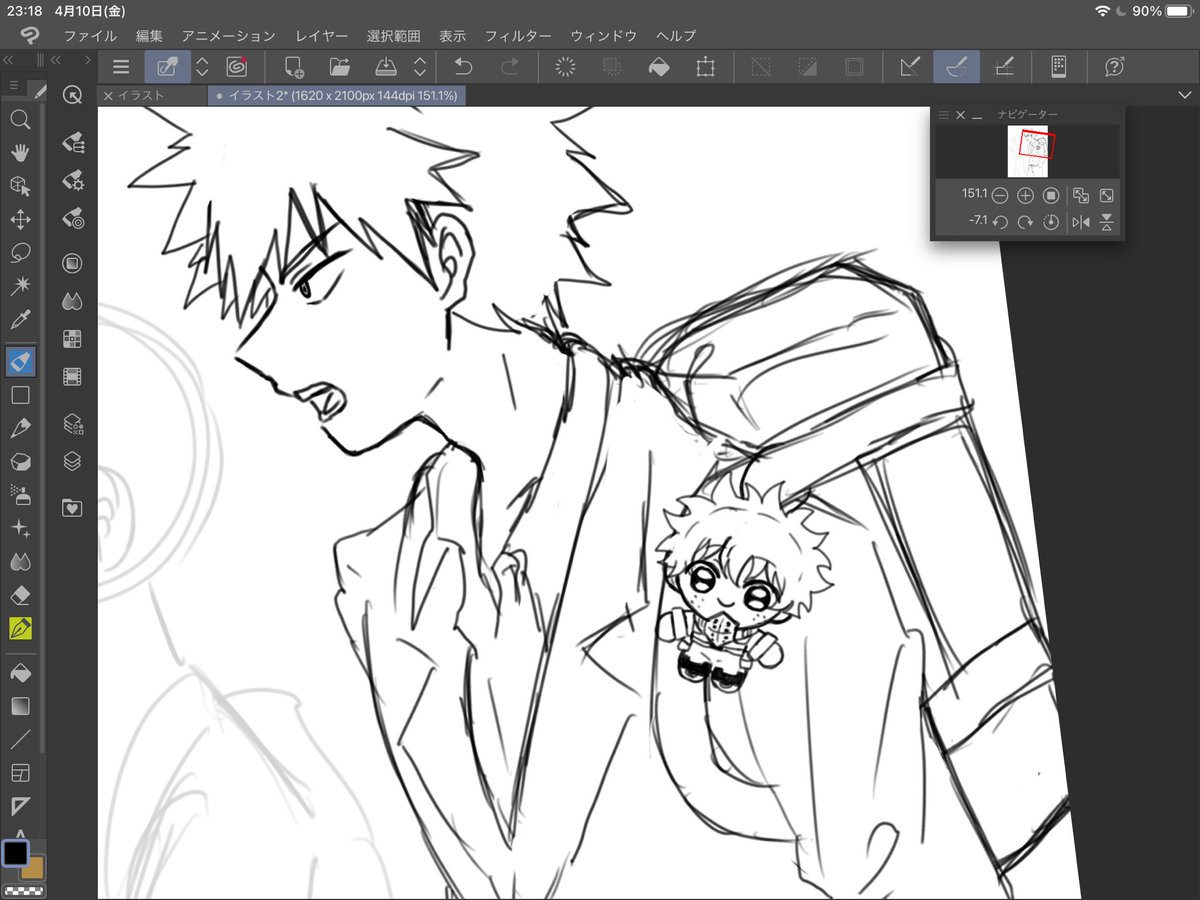Select the Airbrush spray tool
Image resolution: width=1200 pixels, height=900 pixels.
point(19,494)
